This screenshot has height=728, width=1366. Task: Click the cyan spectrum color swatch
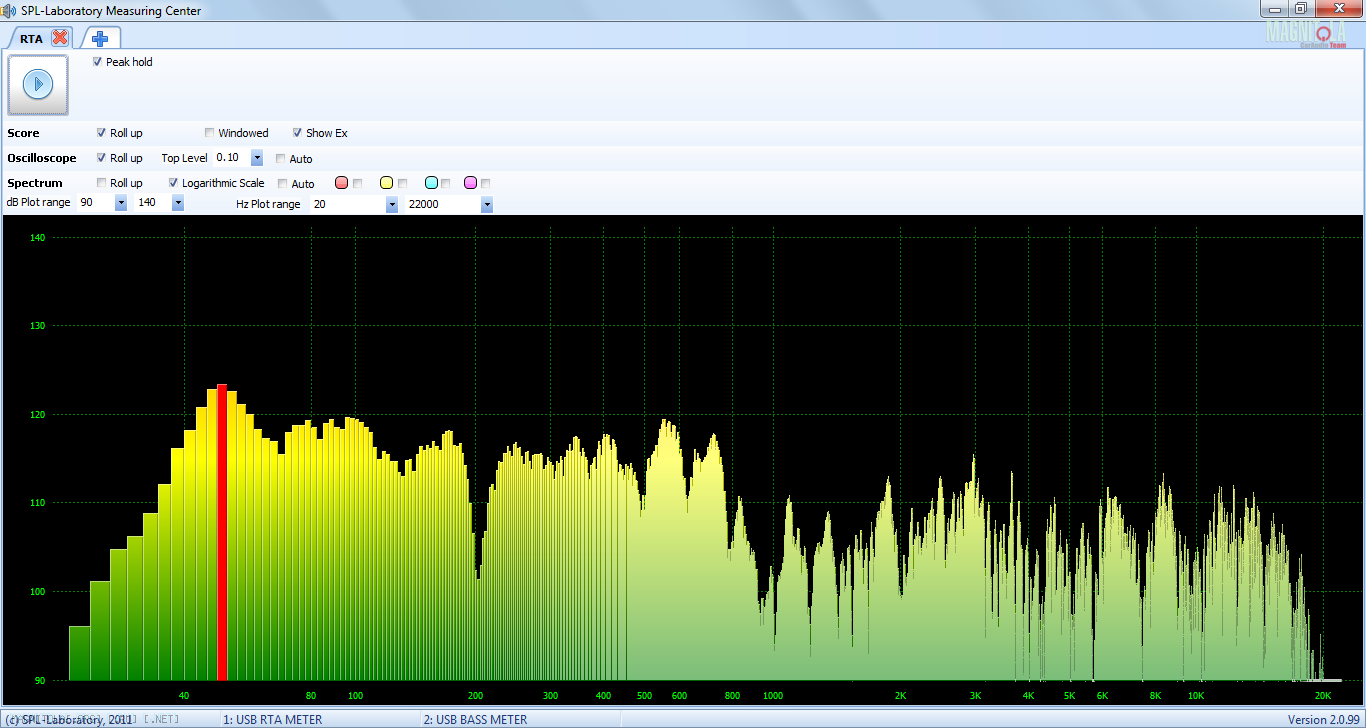(431, 183)
